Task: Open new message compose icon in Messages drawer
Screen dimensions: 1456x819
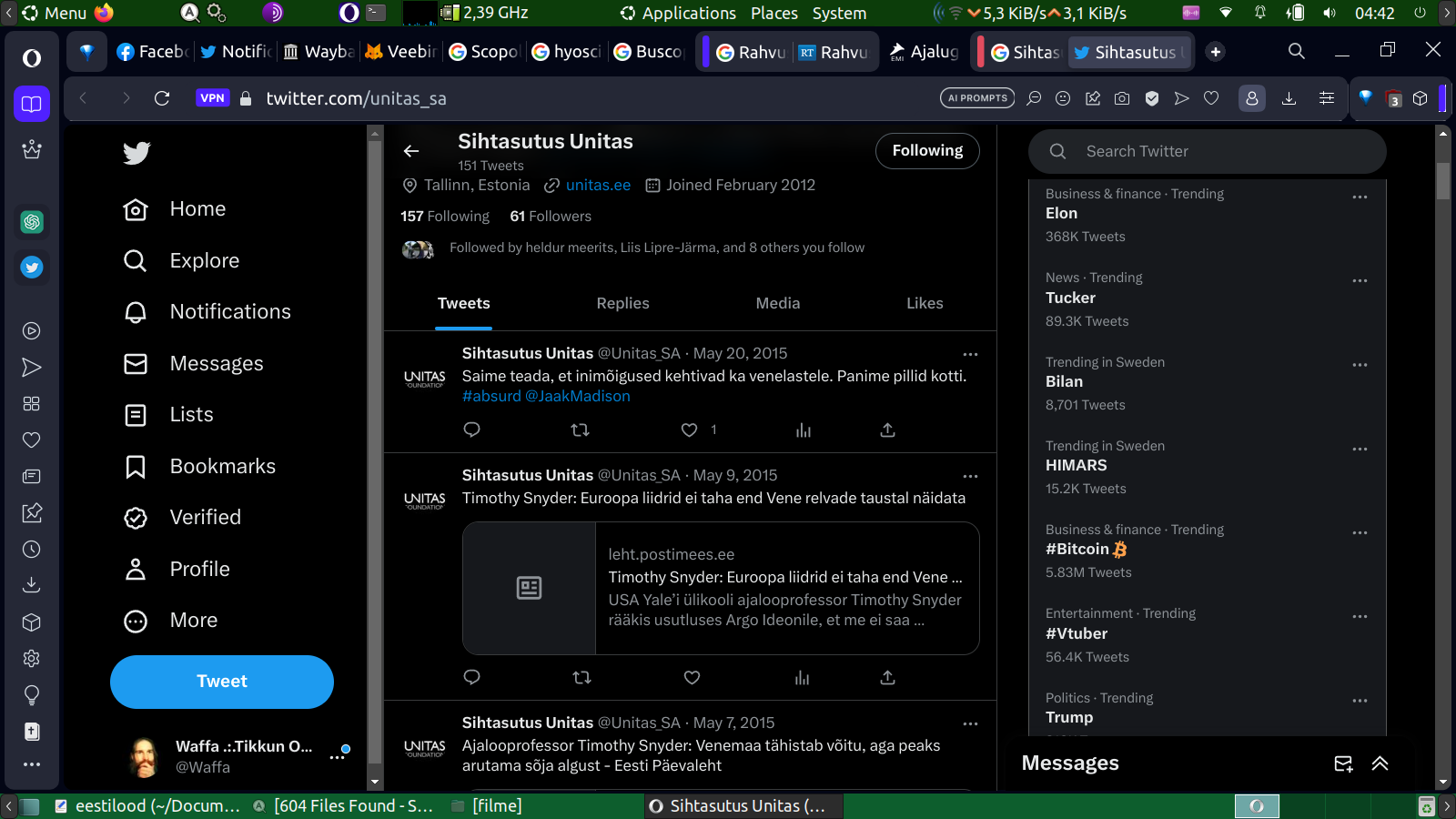Action: tap(1343, 763)
